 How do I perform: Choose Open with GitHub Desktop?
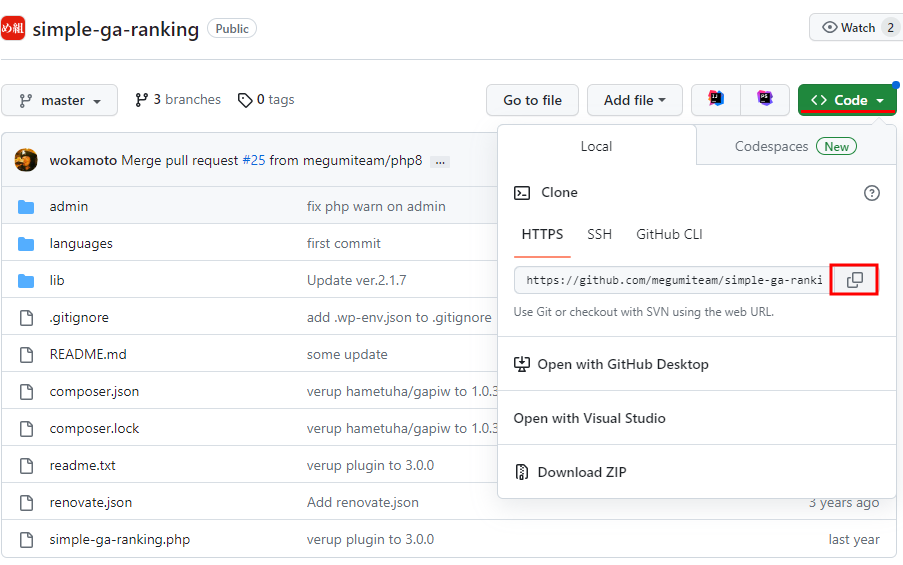697,364
